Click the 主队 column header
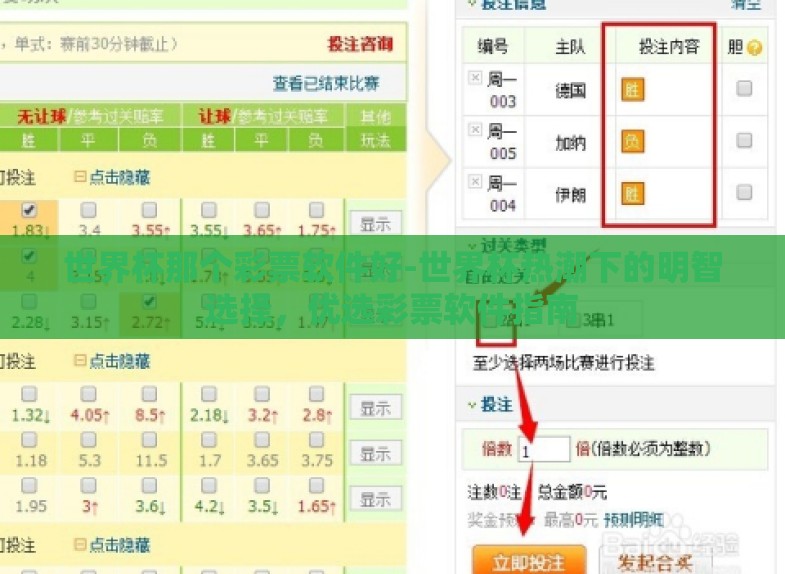Screen dimensions: 785x574 click(x=570, y=47)
